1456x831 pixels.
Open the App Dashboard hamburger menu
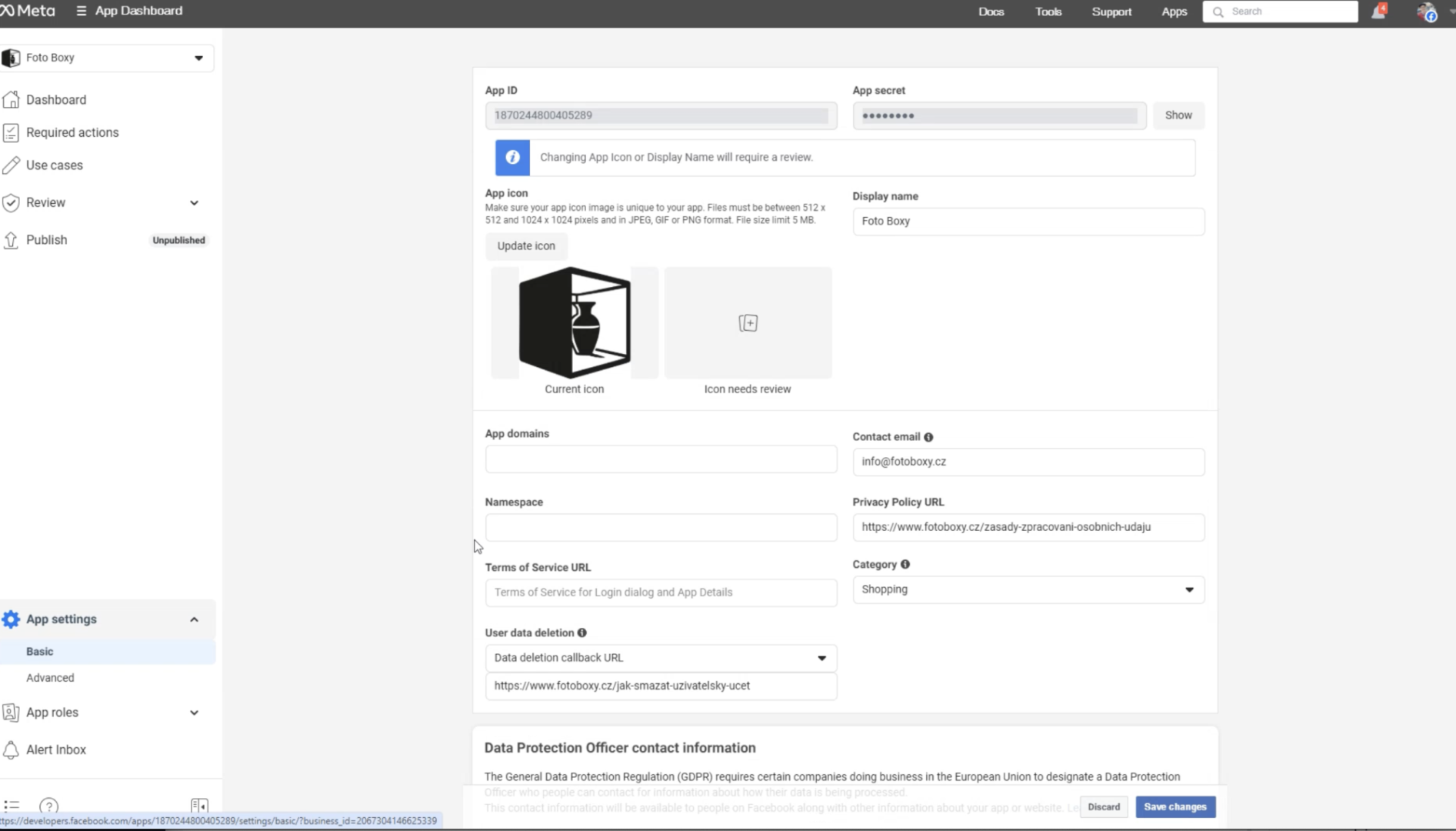coord(81,11)
